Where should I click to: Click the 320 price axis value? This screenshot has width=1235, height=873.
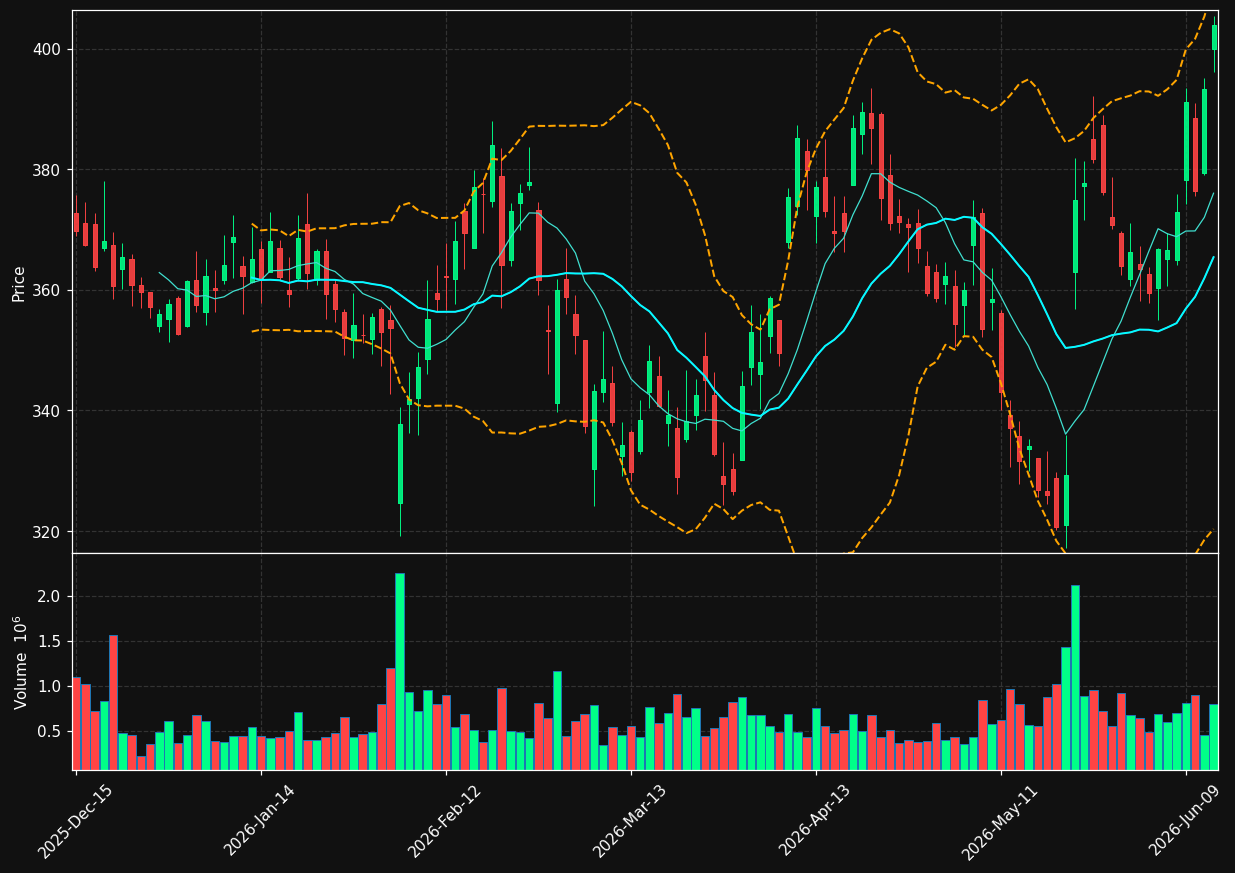coord(48,532)
